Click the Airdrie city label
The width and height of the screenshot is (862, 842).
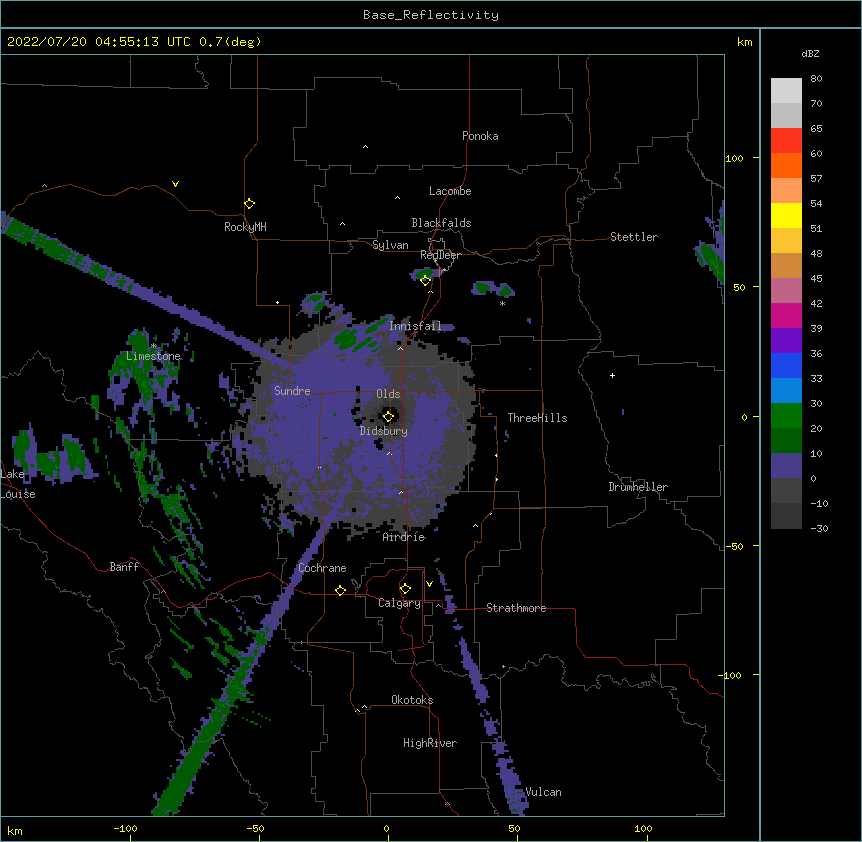tap(404, 537)
